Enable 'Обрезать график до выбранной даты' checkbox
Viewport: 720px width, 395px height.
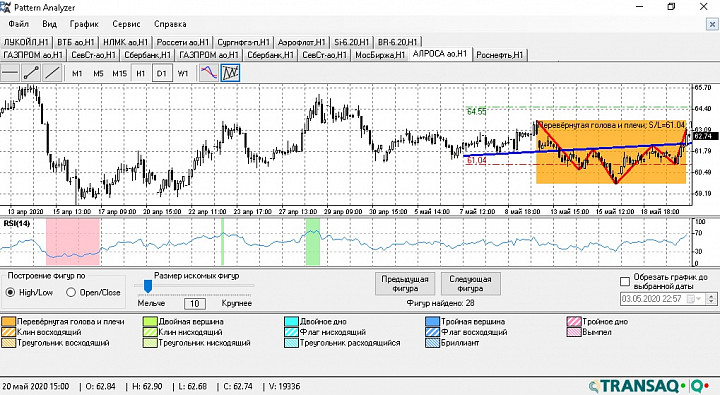tap(625, 281)
